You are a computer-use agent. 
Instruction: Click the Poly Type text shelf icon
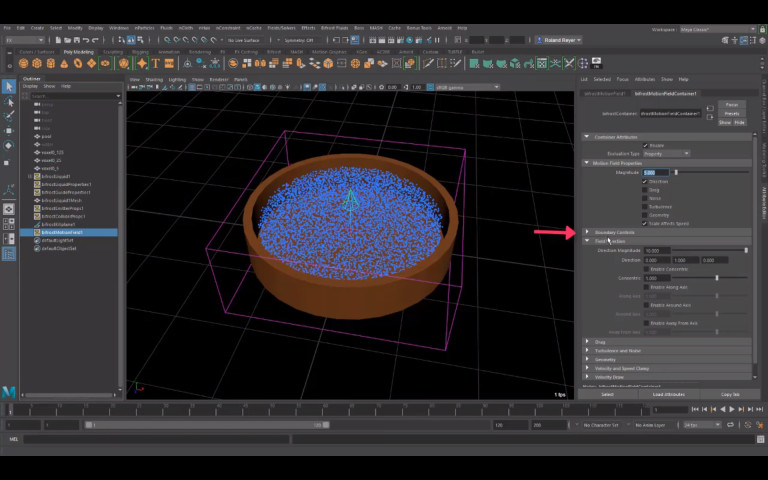tap(156, 64)
